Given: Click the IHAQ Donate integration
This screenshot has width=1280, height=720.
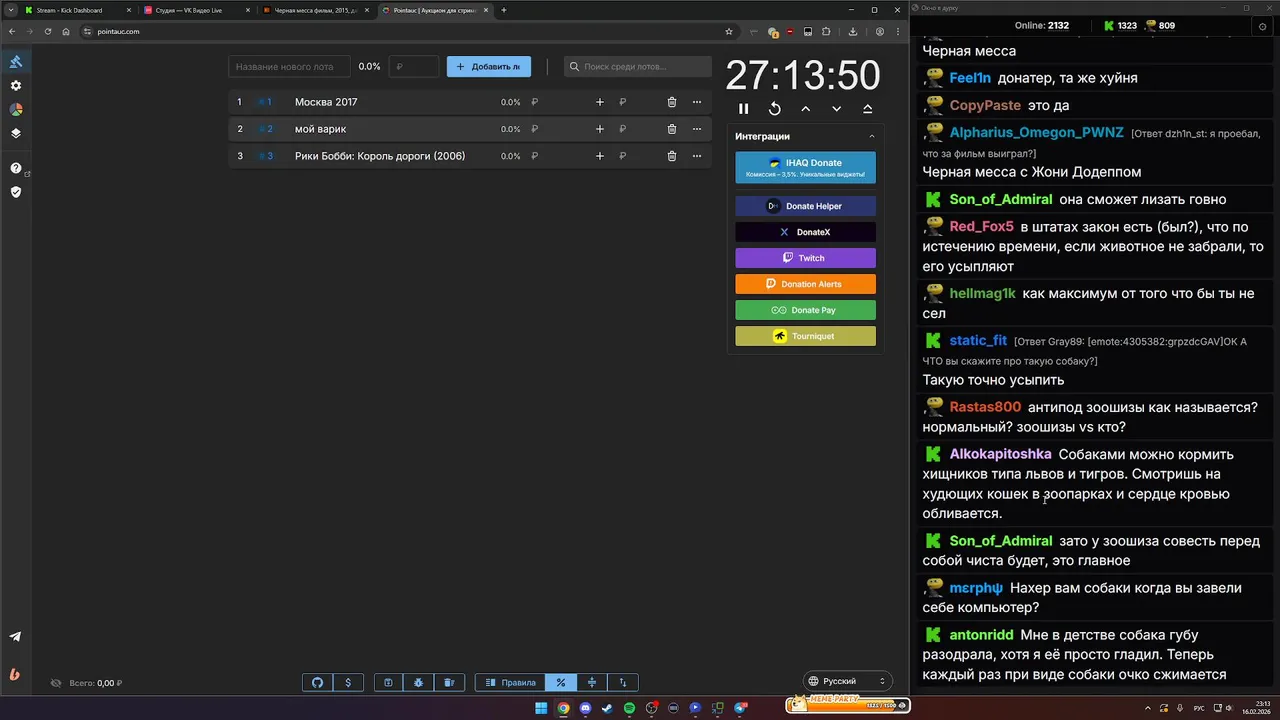Looking at the screenshot, I should pos(805,167).
